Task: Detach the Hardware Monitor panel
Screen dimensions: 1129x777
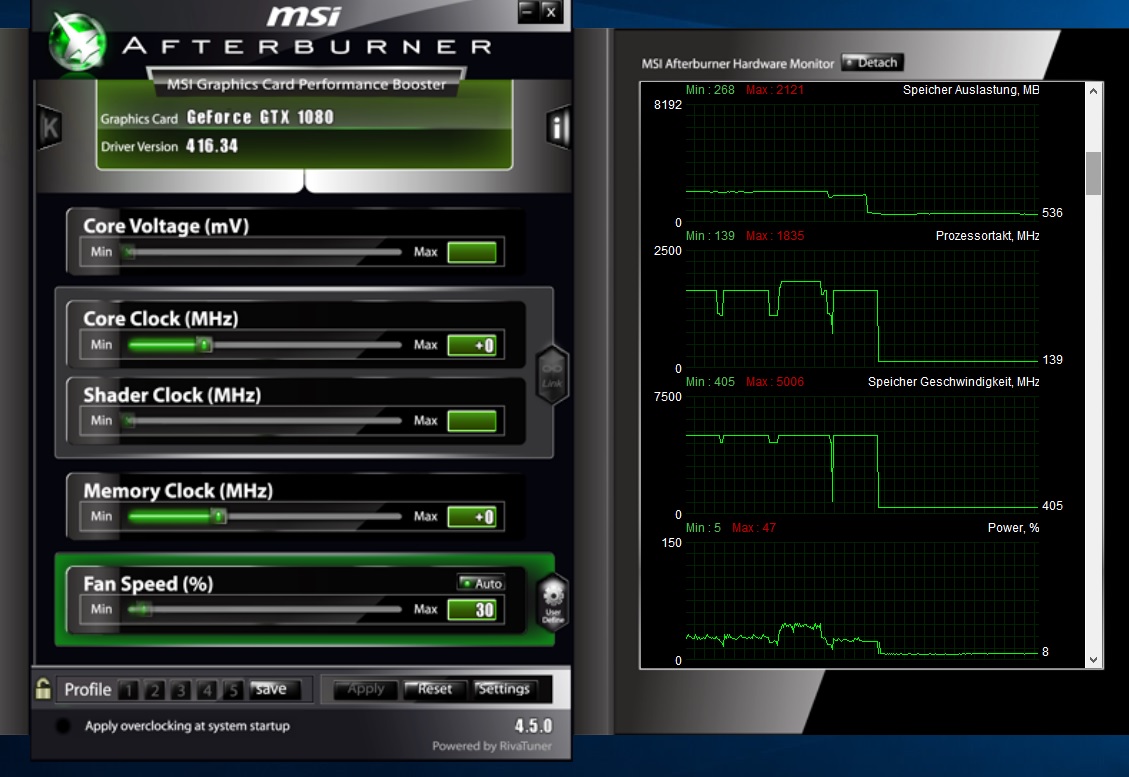Action: [x=872, y=63]
